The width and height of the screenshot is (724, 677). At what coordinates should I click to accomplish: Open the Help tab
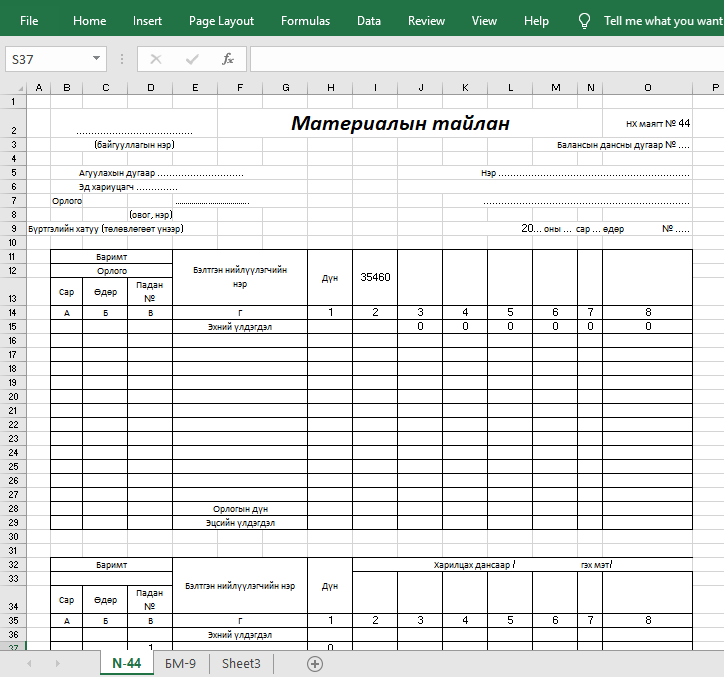(536, 21)
